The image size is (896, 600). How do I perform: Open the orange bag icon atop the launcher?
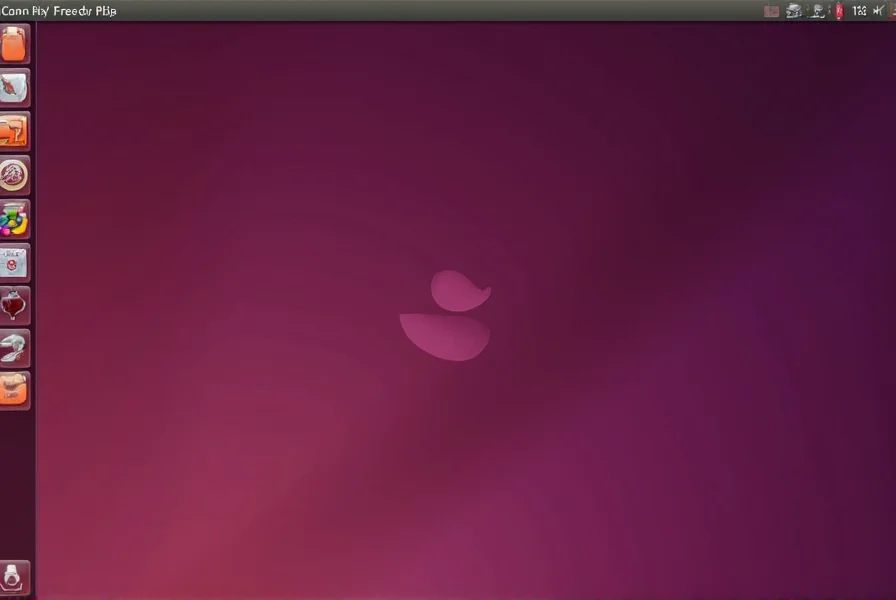(x=14, y=44)
